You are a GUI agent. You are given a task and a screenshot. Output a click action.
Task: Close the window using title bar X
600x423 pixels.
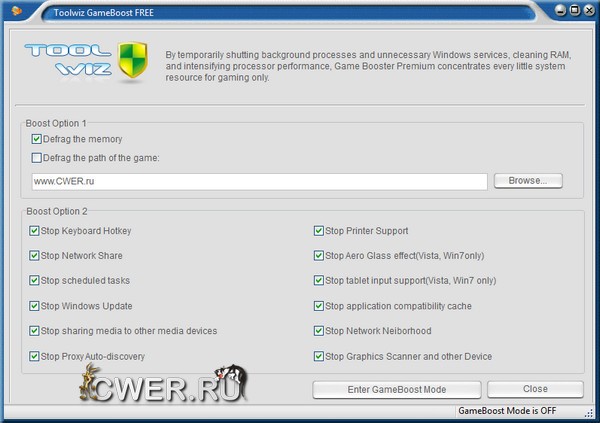pyautogui.click(x=588, y=12)
